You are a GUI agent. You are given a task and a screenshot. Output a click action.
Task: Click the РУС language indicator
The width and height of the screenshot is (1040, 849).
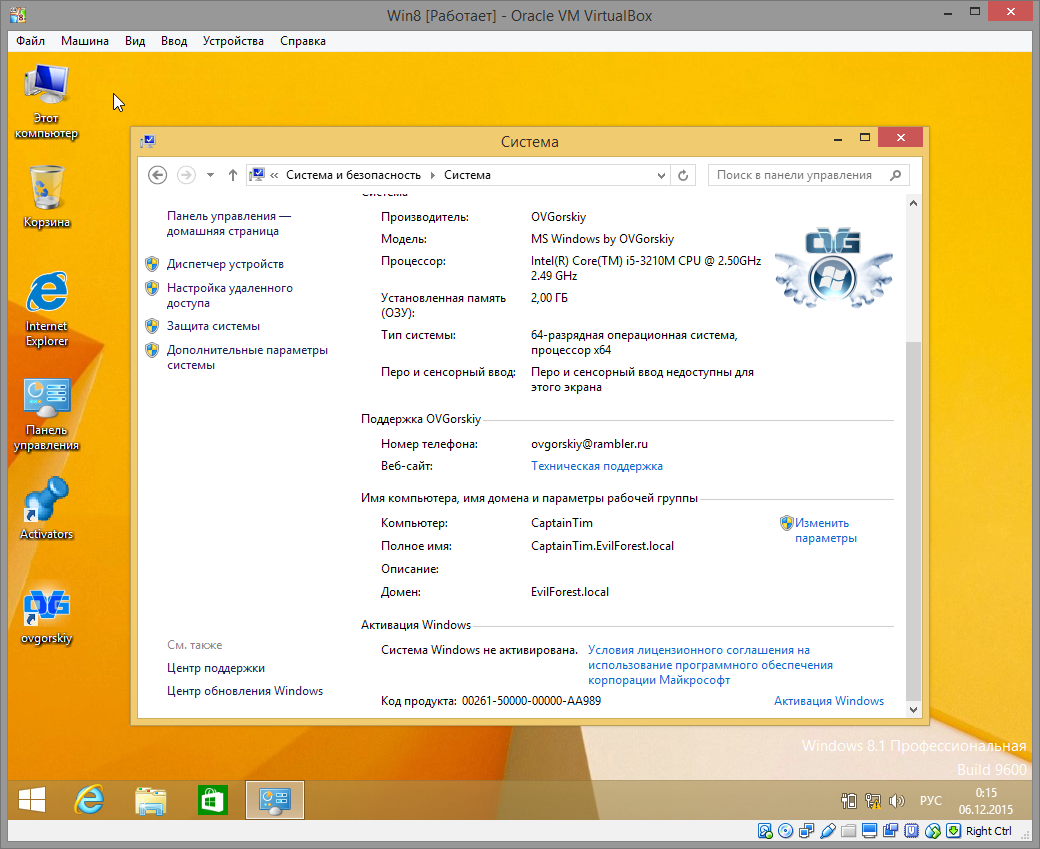click(x=930, y=801)
